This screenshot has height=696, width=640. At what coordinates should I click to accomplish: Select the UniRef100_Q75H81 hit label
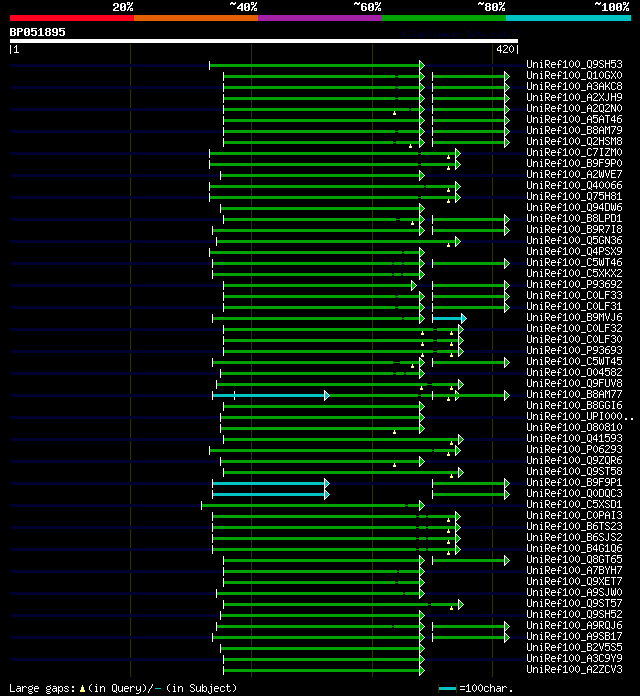point(574,197)
